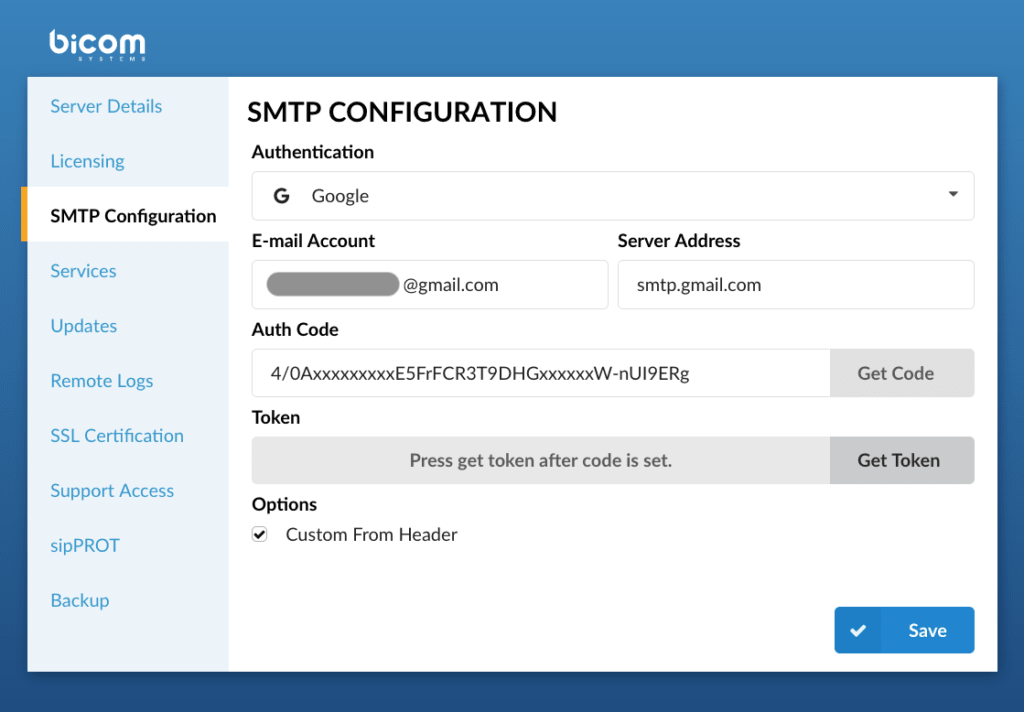Click the Get Code button

click(902, 373)
